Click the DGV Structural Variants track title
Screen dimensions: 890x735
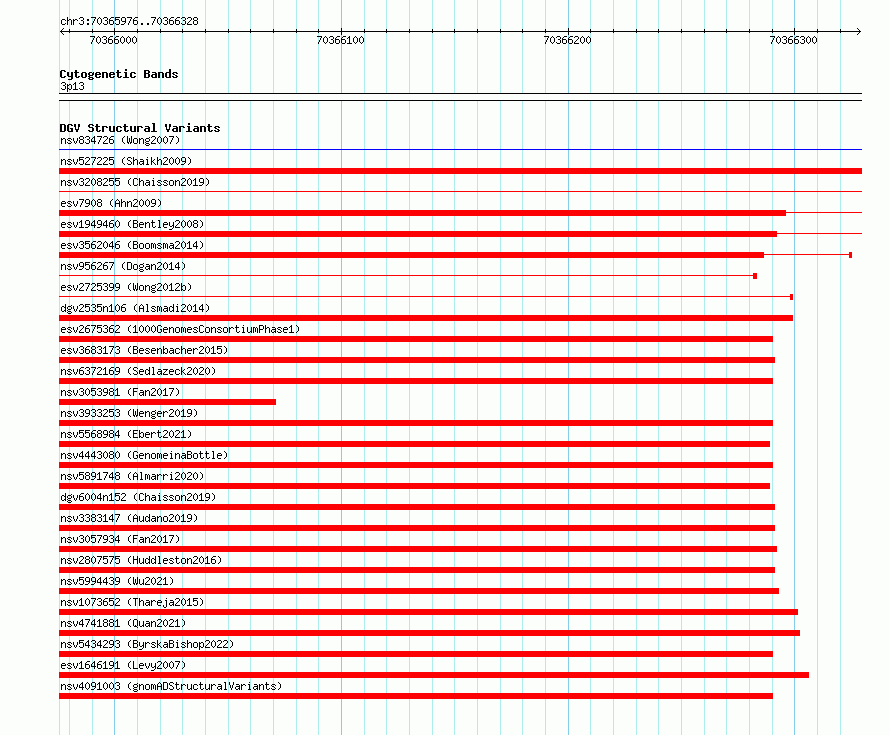tap(140, 128)
